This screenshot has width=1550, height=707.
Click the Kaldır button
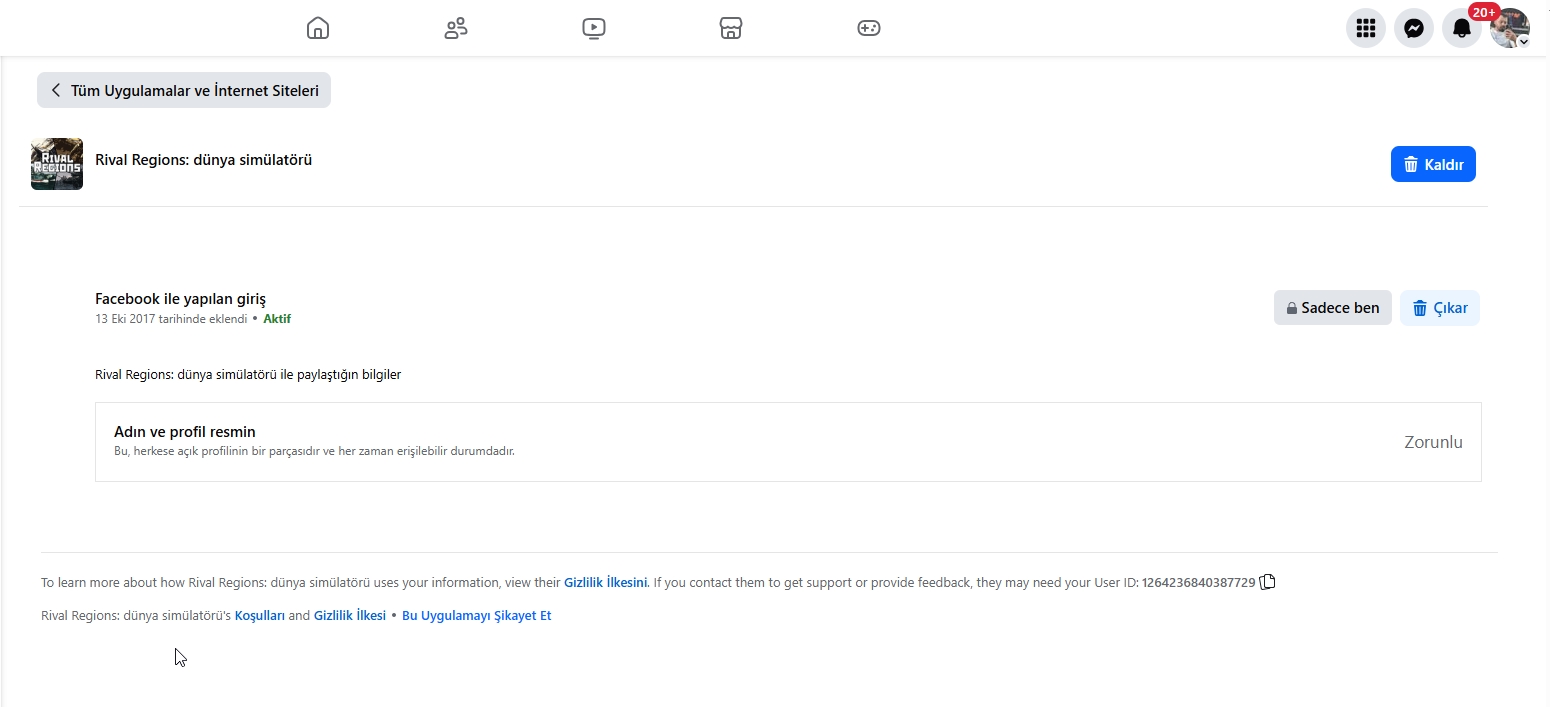(1433, 164)
